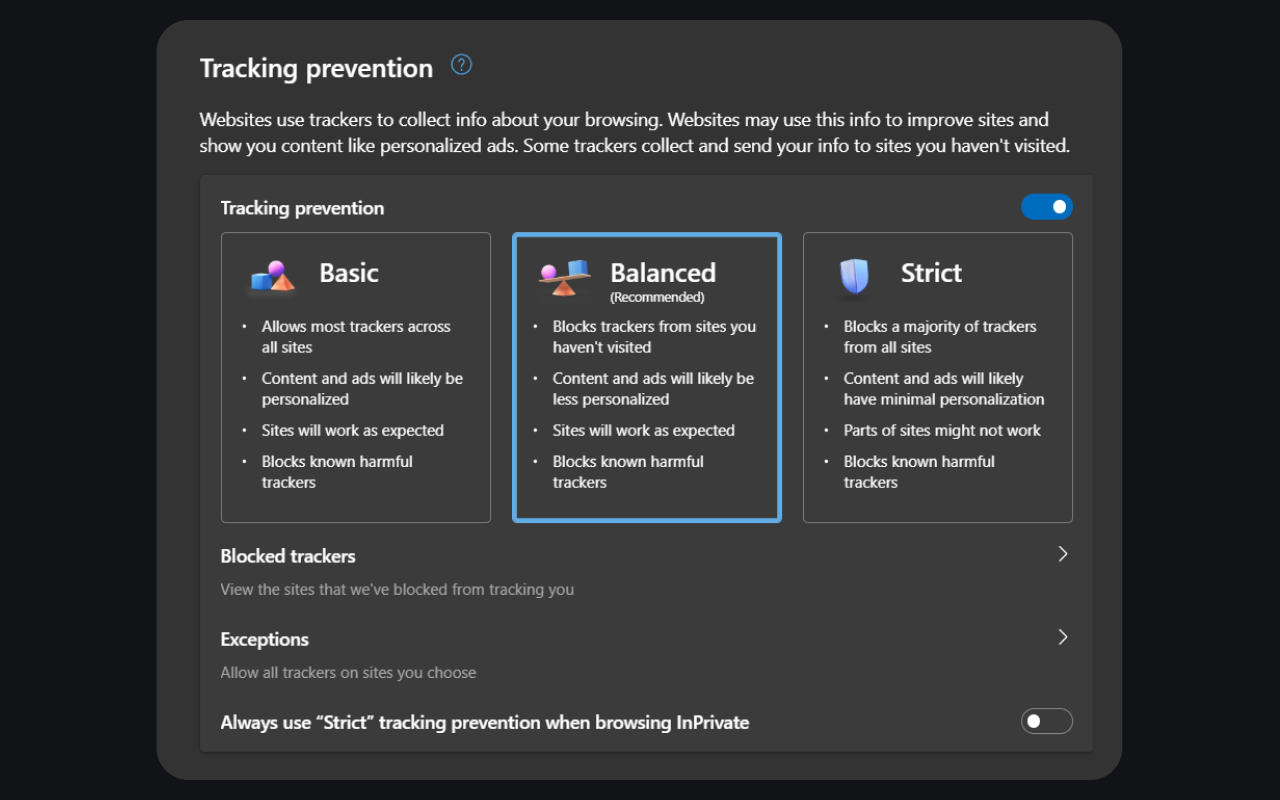This screenshot has width=1280, height=800.
Task: Open the Tracking prevention help icon
Action: tap(461, 64)
